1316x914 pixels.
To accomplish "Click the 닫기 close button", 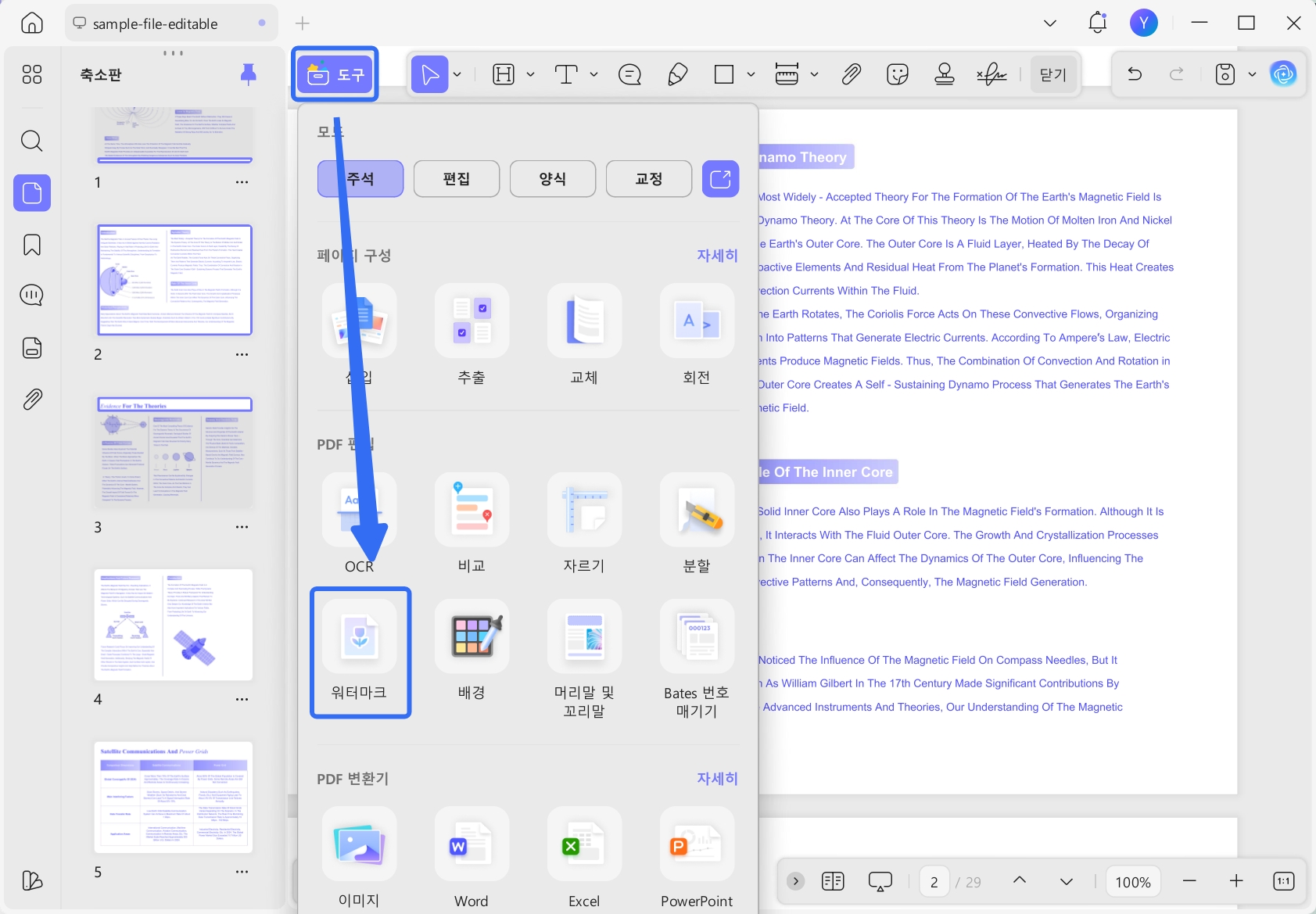I will tap(1053, 74).
